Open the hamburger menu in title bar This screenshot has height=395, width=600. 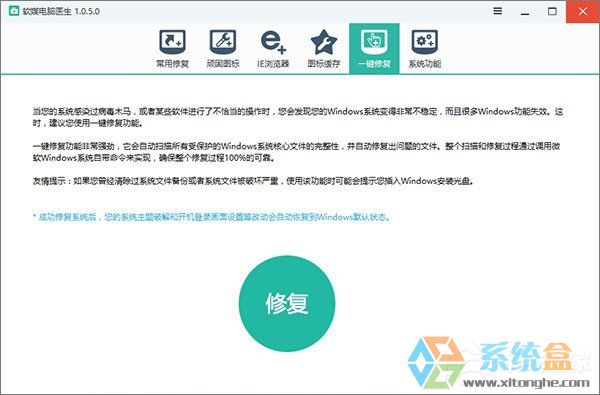pos(497,11)
